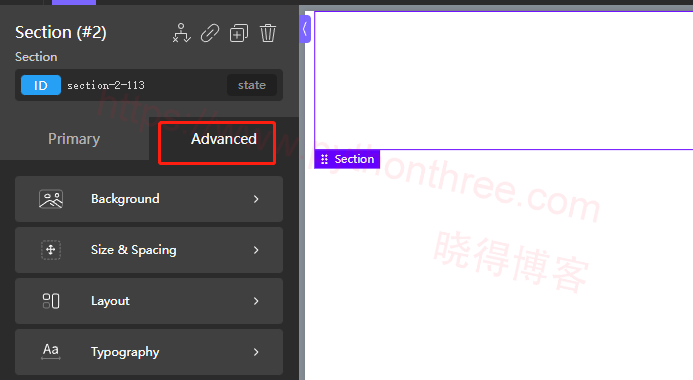Click the purple Section label on canvas

coord(347,159)
